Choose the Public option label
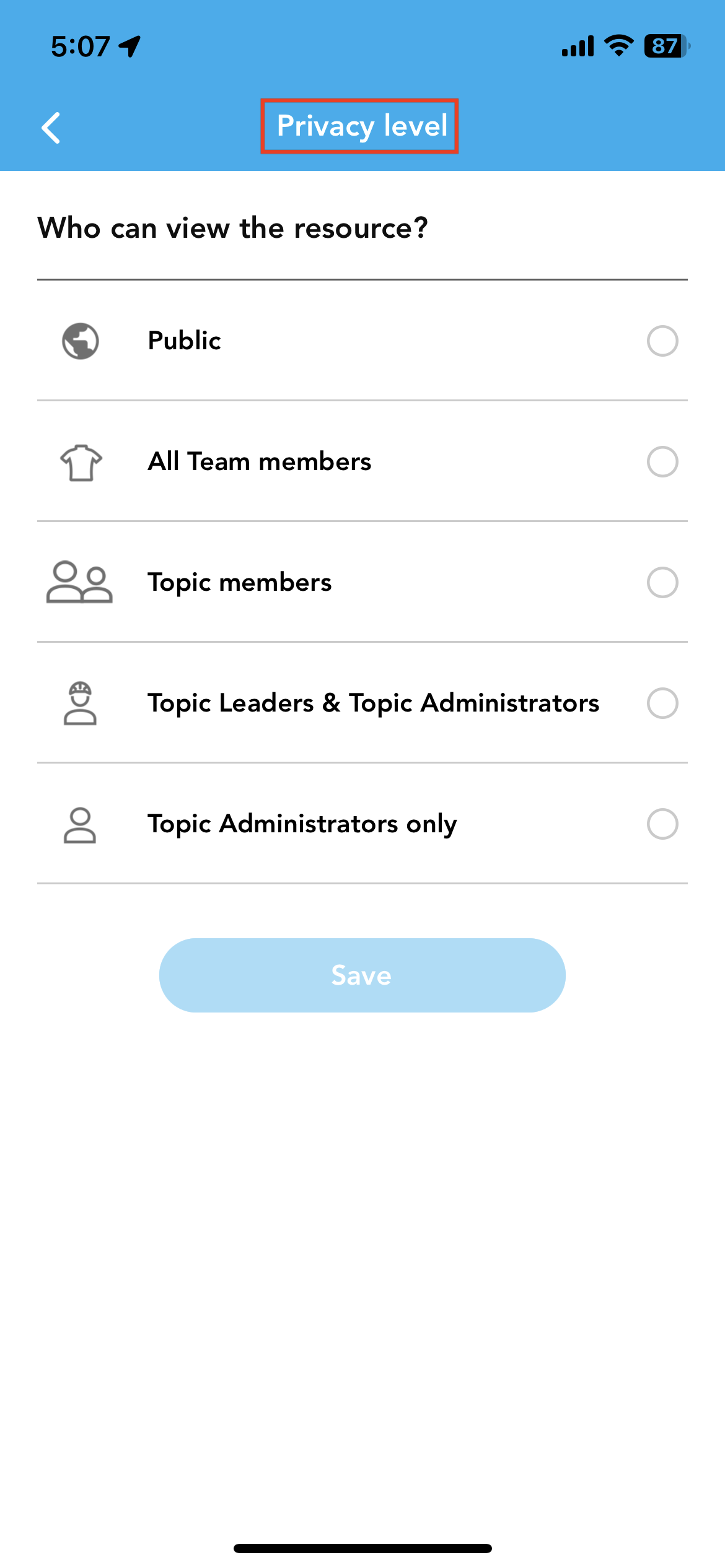The height and width of the screenshot is (1568, 725). [184, 341]
